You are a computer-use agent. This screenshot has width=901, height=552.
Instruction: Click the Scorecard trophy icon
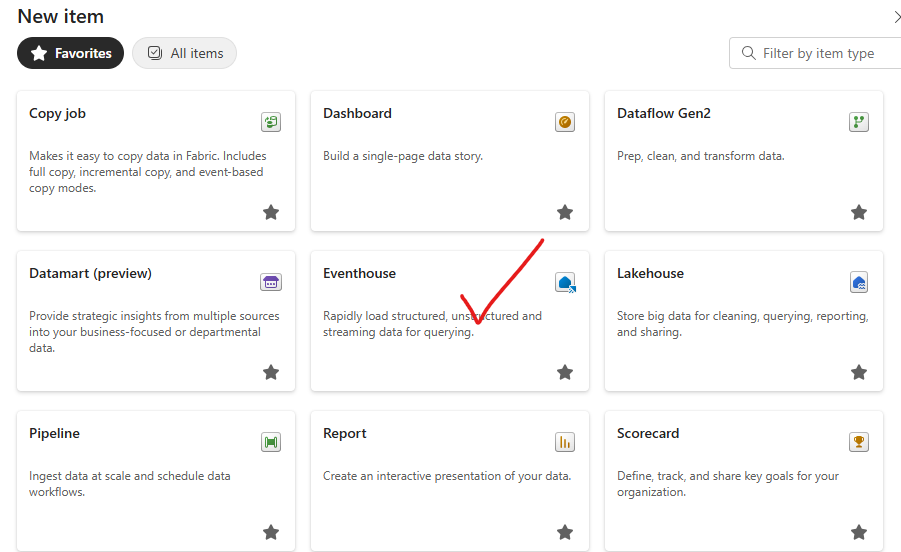click(x=858, y=442)
